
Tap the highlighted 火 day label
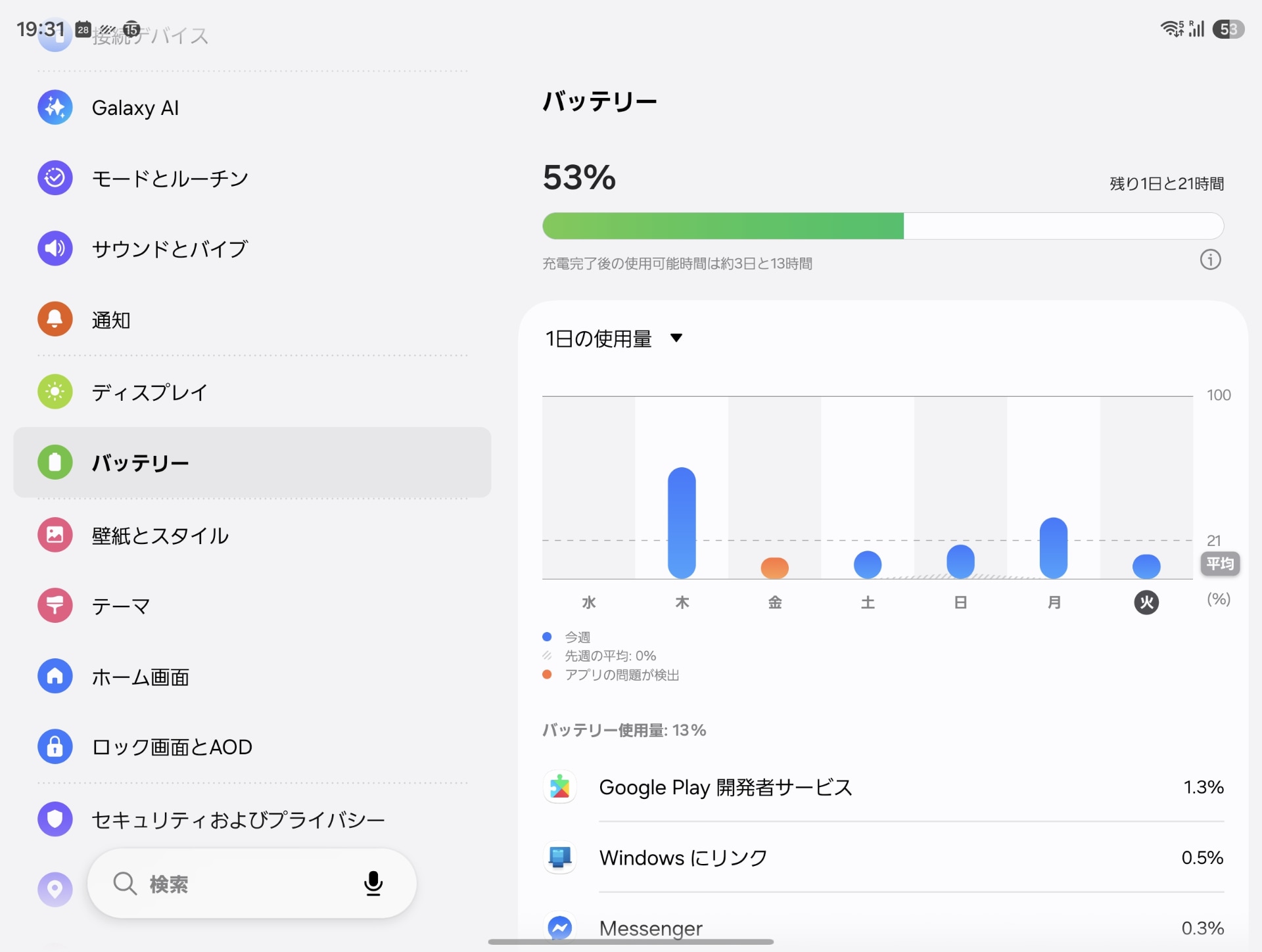(x=1146, y=602)
